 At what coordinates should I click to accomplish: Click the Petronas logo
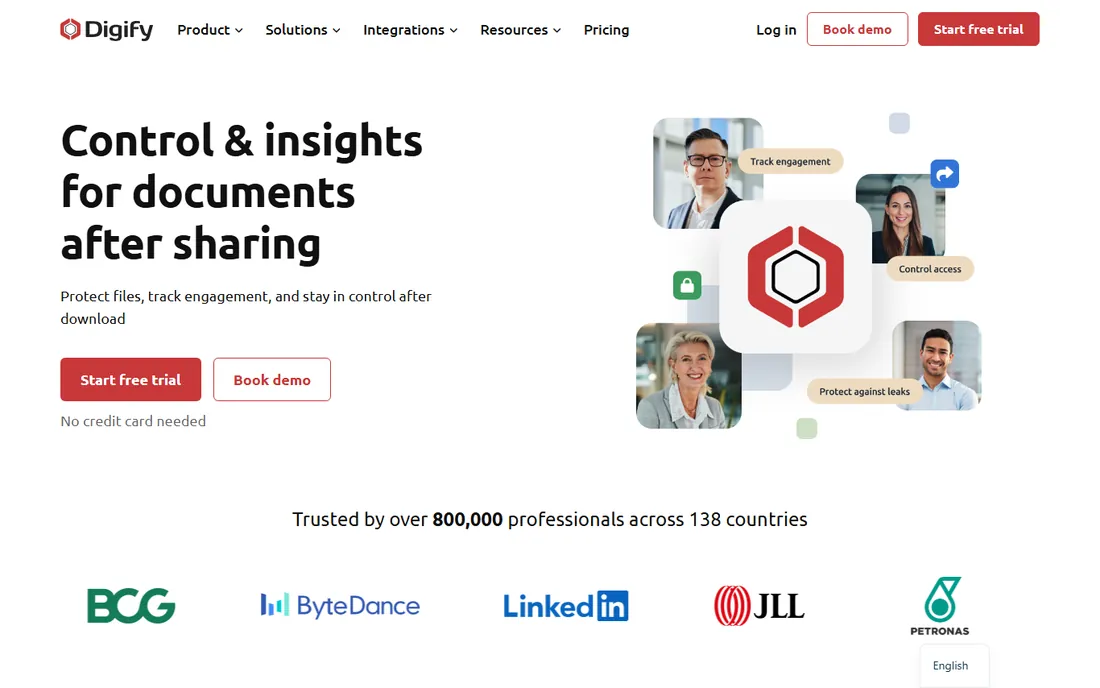pos(940,606)
